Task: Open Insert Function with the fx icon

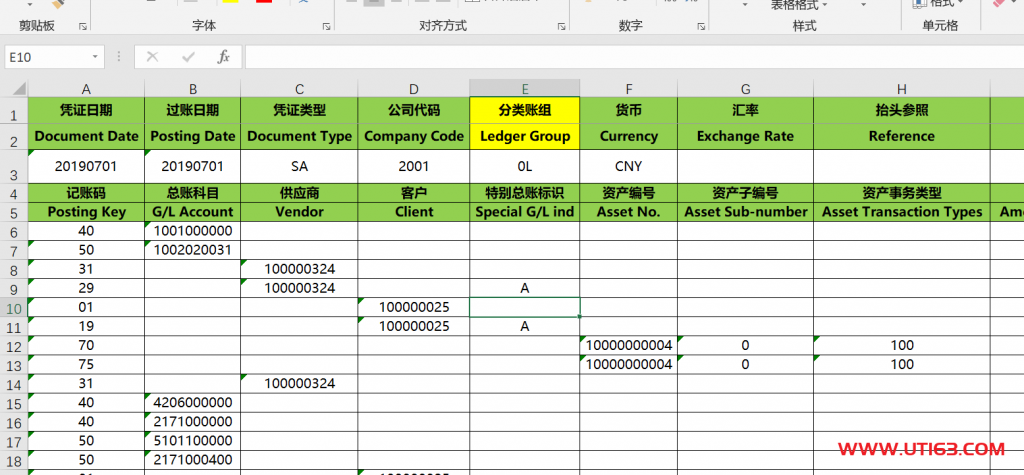Action: [223, 57]
